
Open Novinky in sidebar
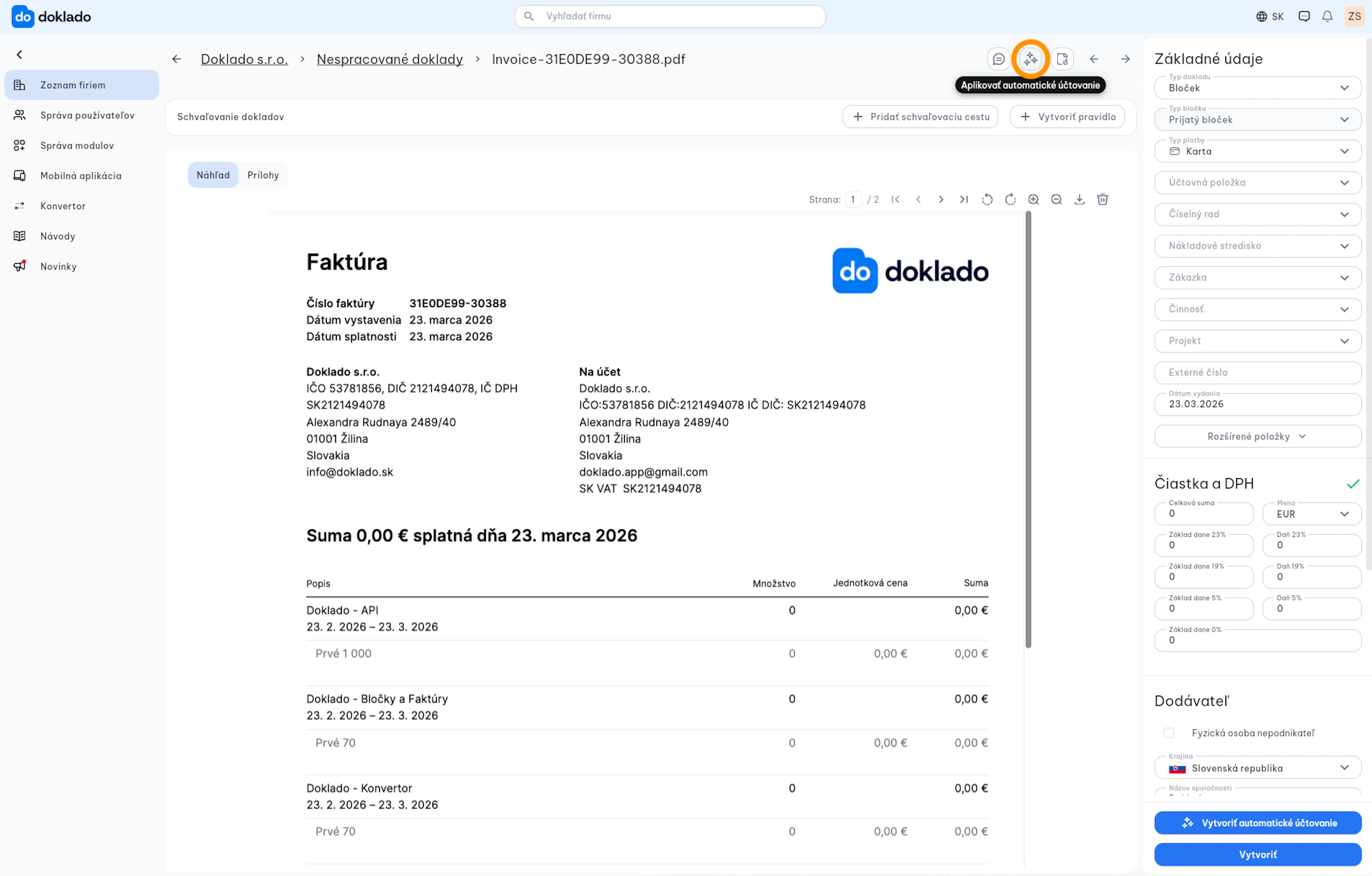[x=81, y=266]
